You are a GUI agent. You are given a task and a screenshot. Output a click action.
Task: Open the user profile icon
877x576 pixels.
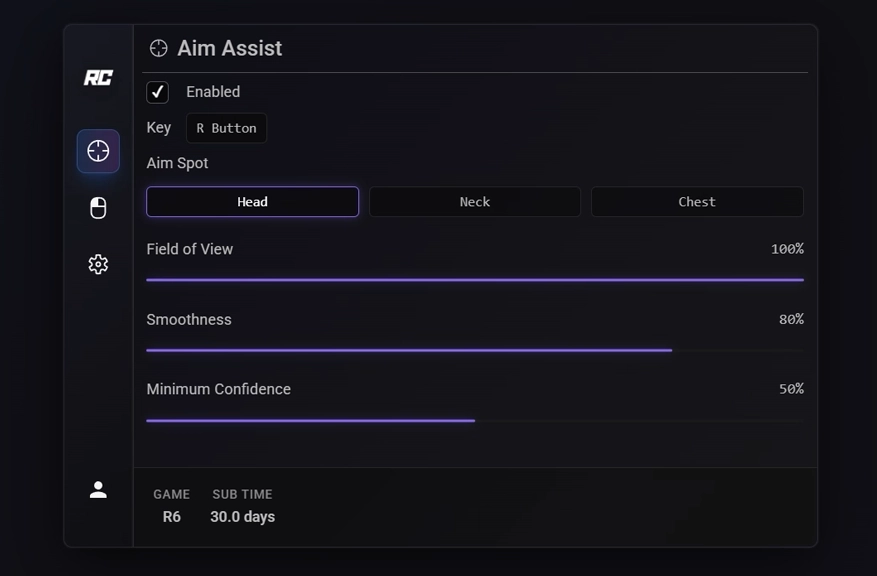tap(98, 490)
